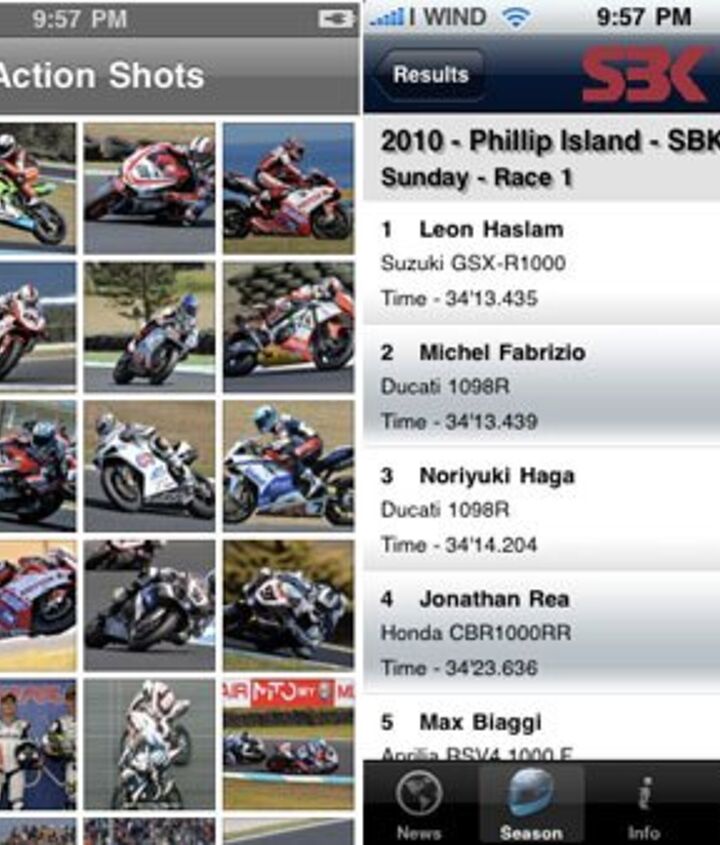Select Leon Haslam race result row

pos(542,264)
